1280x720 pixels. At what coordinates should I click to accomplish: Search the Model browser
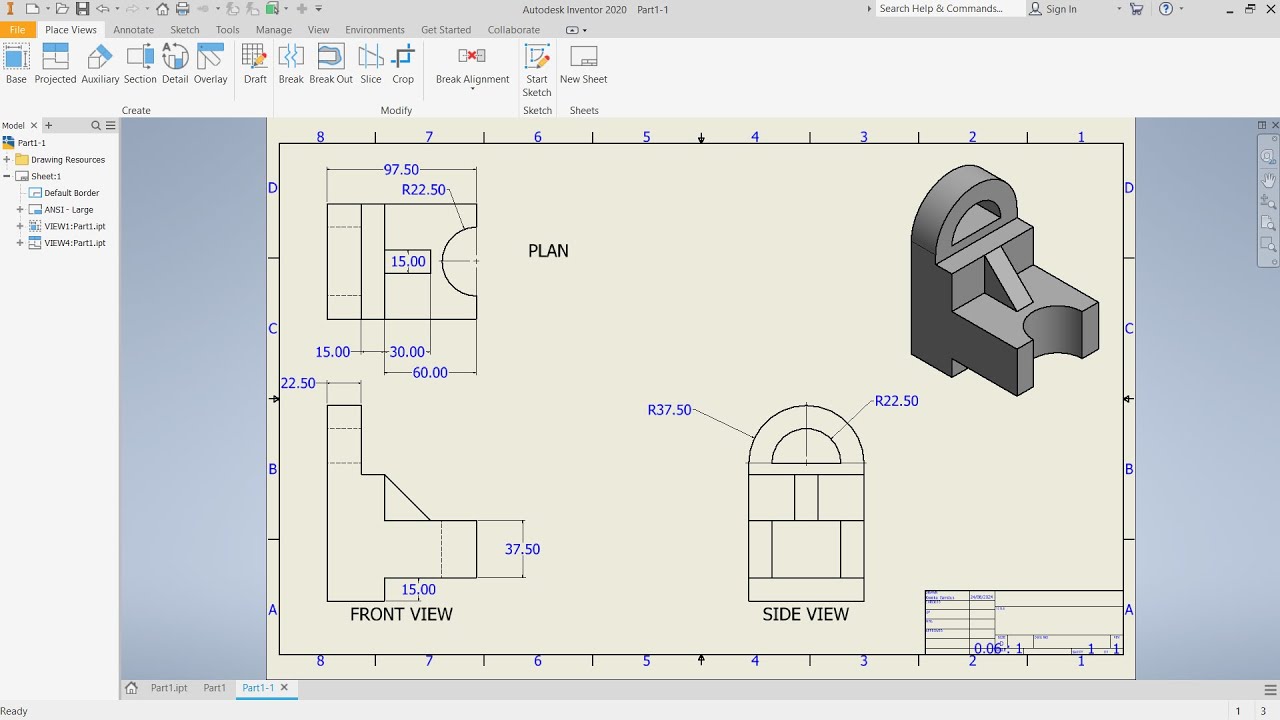tap(96, 126)
